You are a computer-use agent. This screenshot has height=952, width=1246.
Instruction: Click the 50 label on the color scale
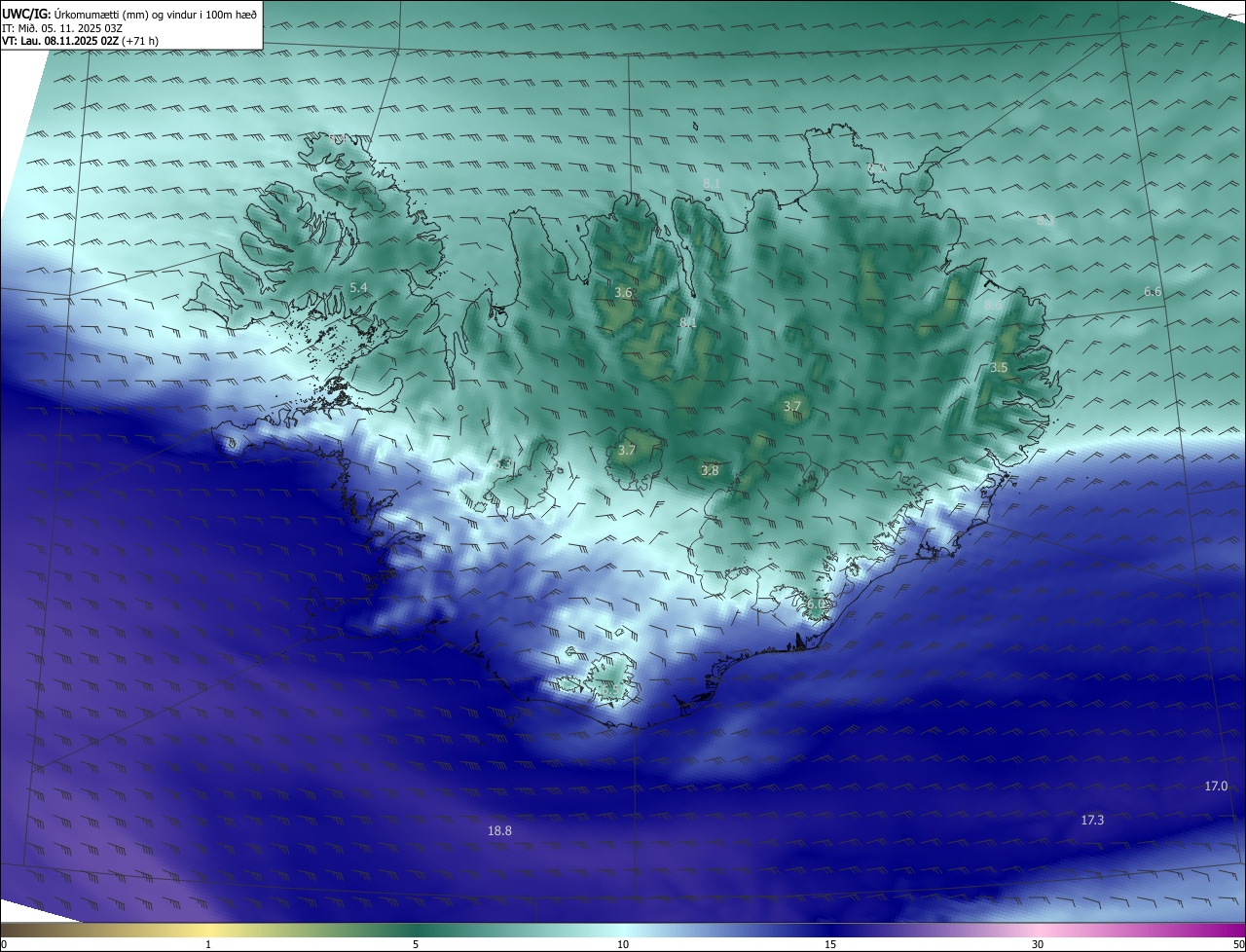[x=1238, y=944]
